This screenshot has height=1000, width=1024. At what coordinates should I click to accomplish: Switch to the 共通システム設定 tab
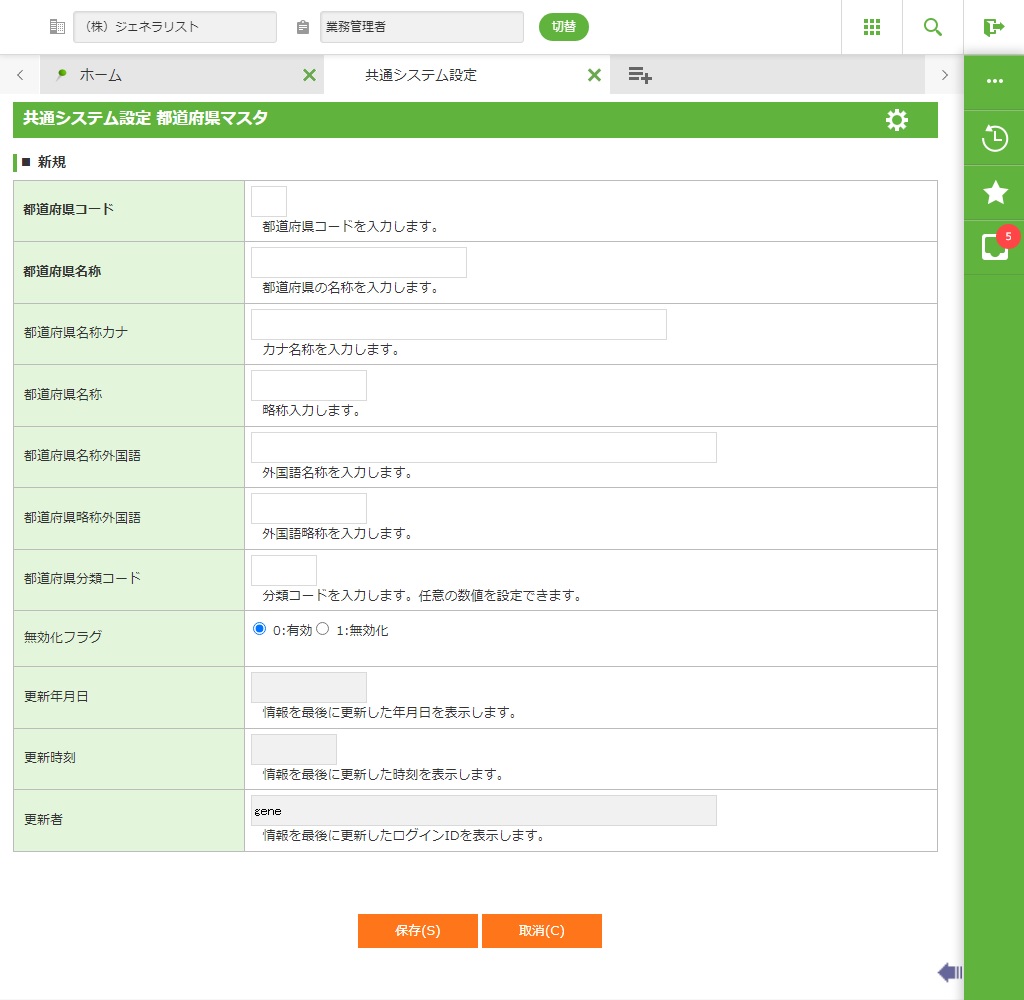point(421,75)
